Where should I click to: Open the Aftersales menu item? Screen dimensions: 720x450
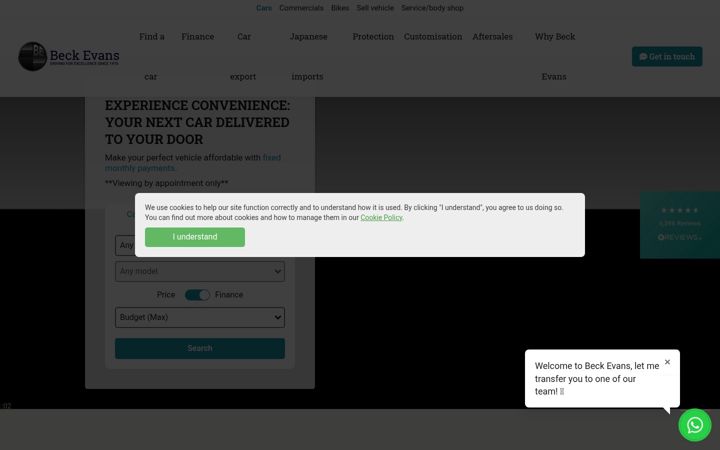point(492,36)
